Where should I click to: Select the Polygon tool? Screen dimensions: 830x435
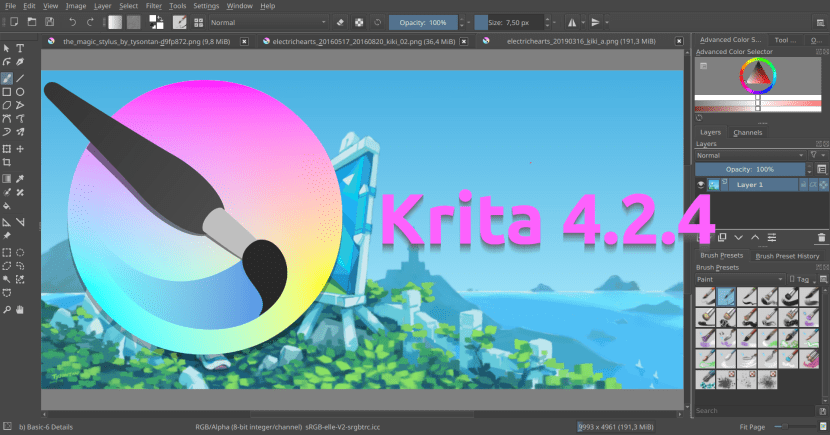tap(7, 105)
